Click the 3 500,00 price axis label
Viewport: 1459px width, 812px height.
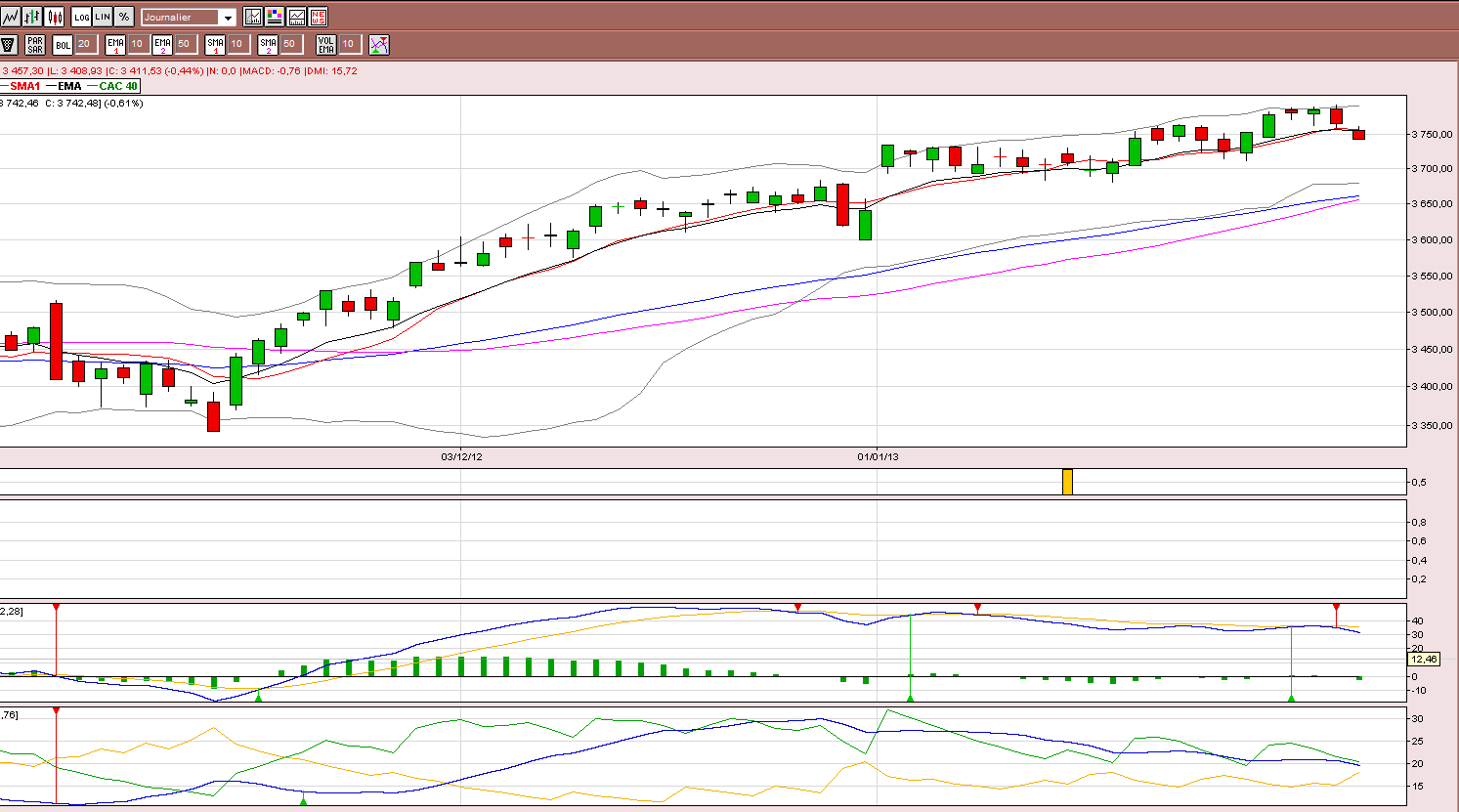1431,313
